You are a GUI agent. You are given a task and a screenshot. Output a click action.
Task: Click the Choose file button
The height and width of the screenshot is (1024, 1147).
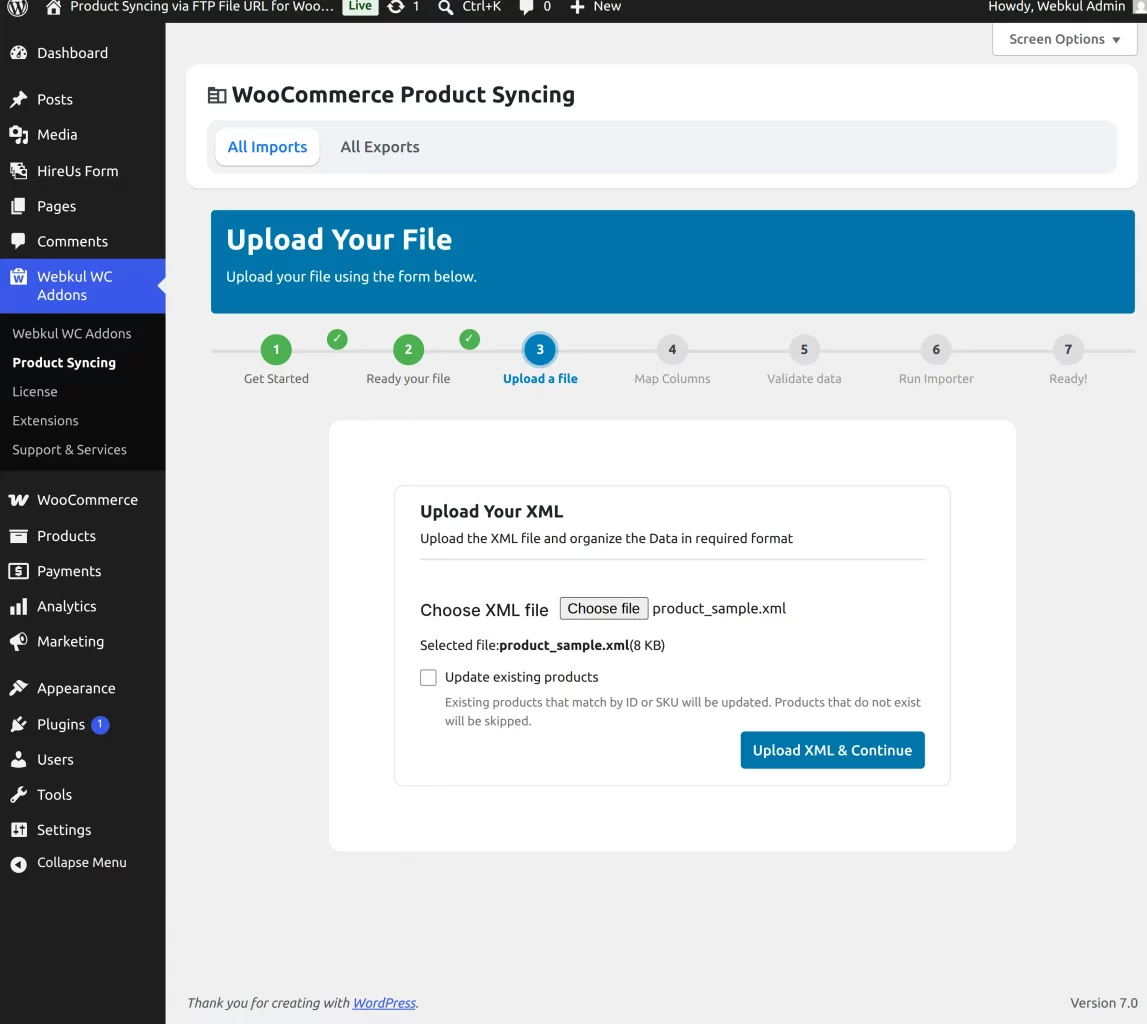click(x=604, y=609)
